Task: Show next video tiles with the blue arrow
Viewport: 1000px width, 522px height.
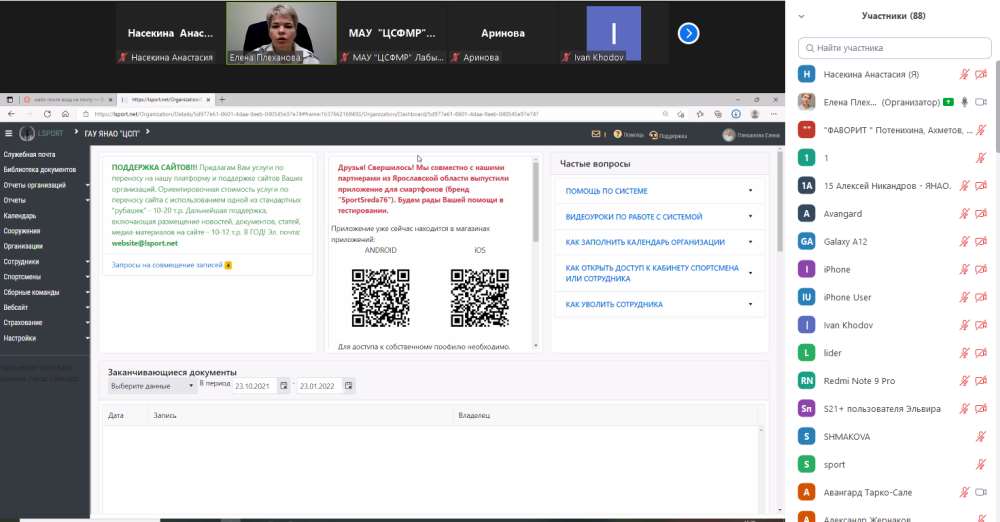Action: 688,33
